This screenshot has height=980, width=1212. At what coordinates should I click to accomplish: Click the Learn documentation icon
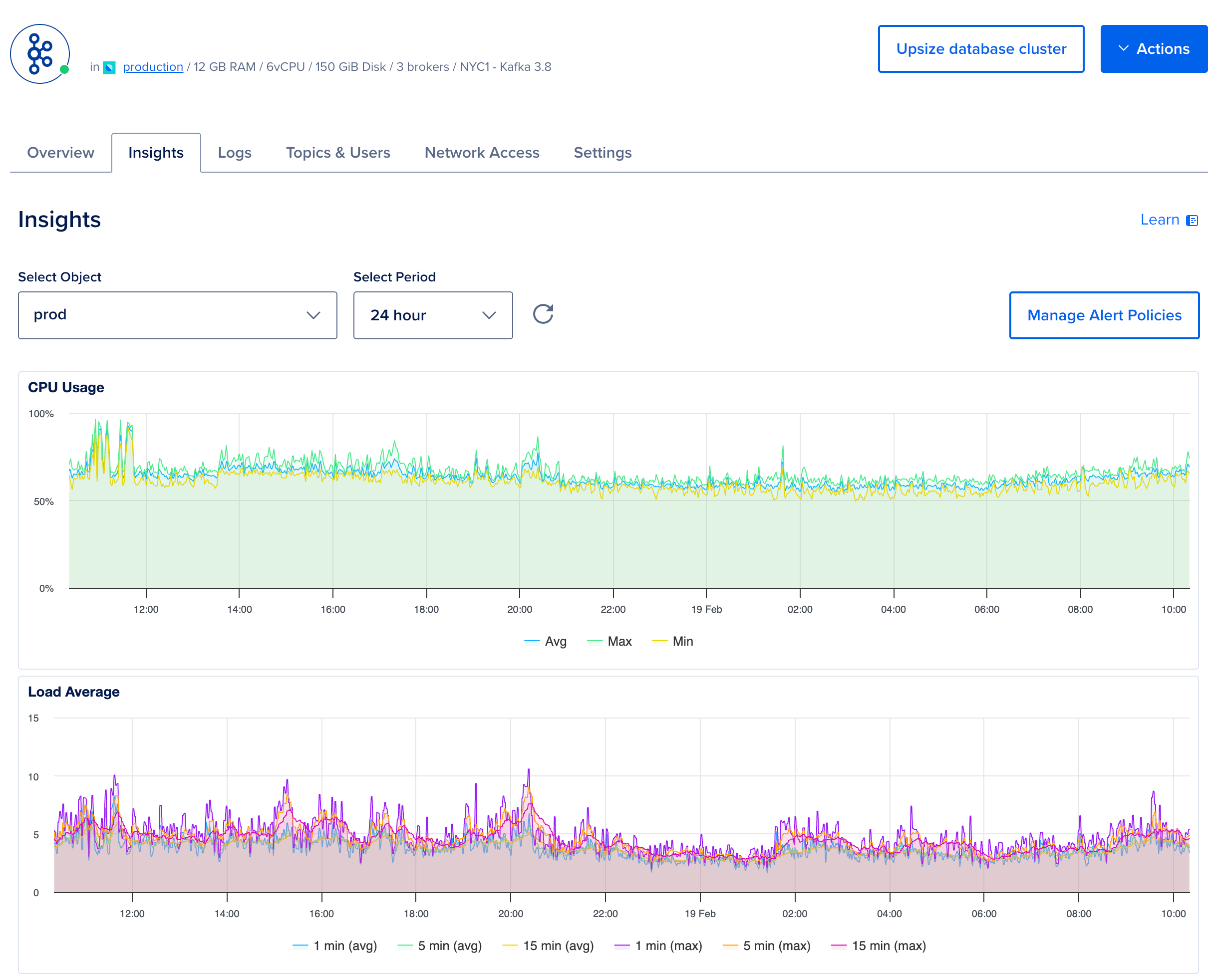[x=1193, y=220]
